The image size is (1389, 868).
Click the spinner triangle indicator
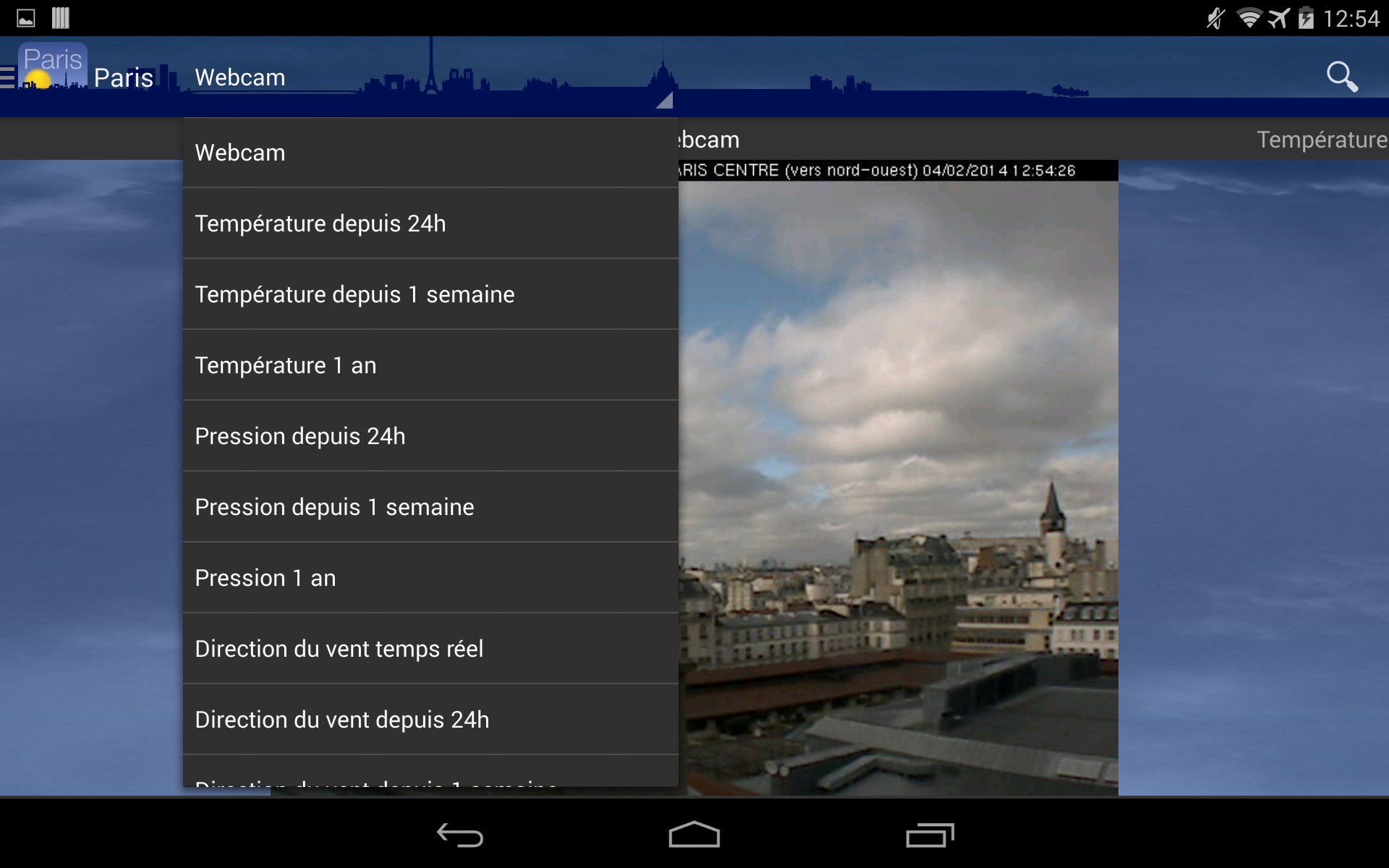click(665, 101)
